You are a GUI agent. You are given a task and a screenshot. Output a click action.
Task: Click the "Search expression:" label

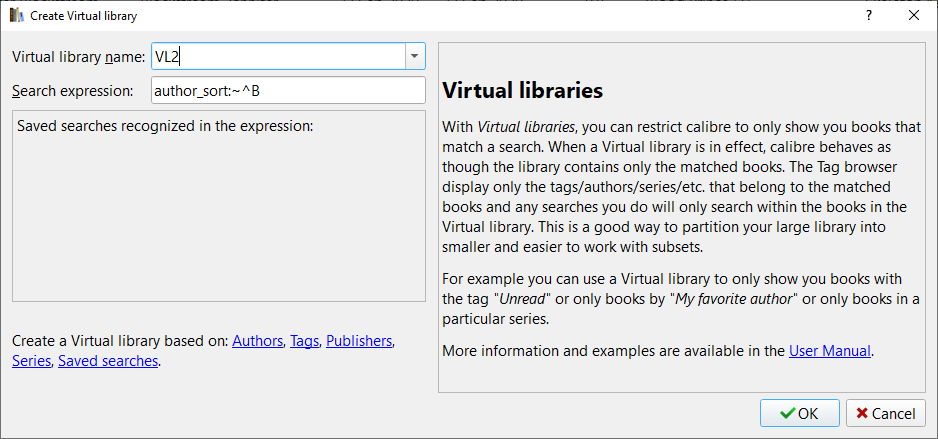coord(72,91)
